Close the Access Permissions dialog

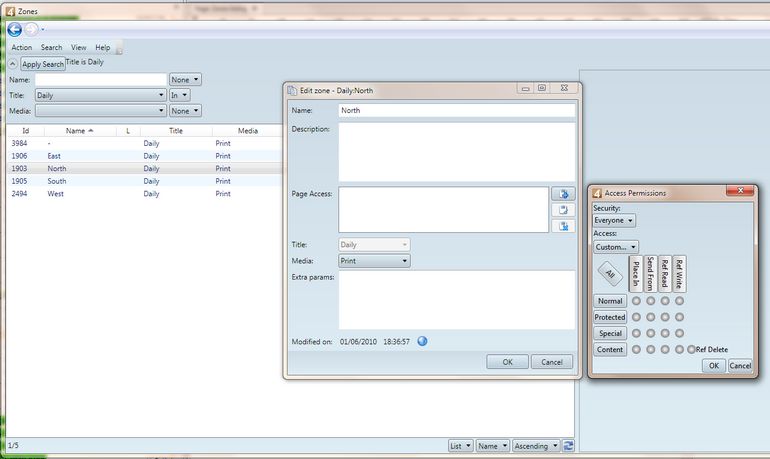coord(740,190)
